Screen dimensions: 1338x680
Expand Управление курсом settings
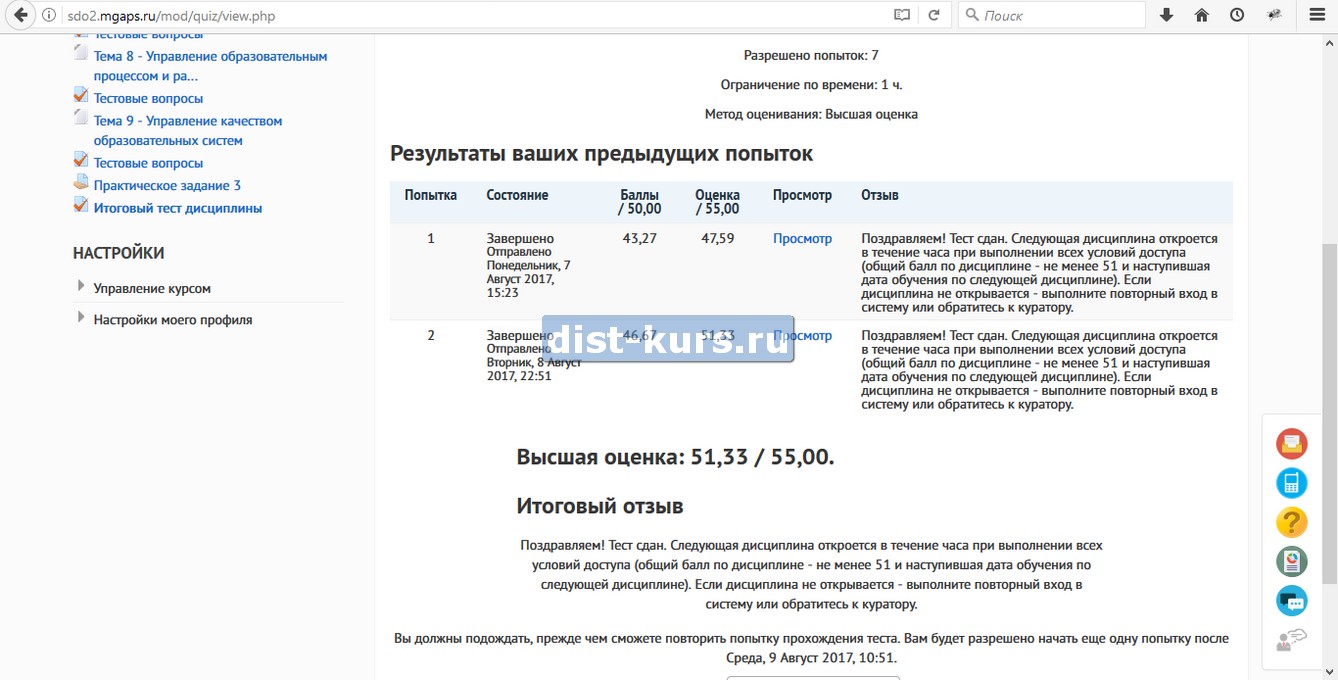(x=80, y=286)
